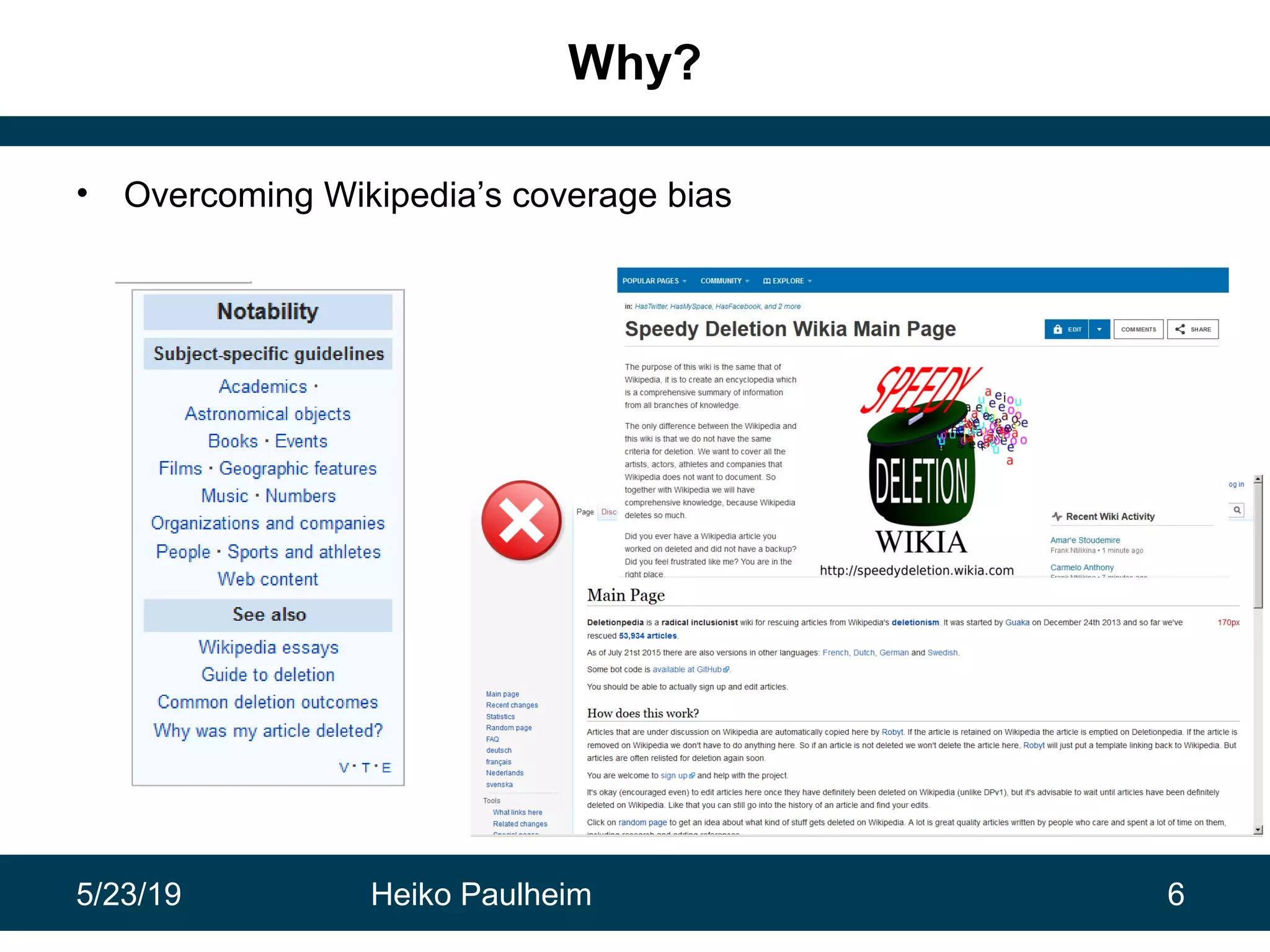Select the Page tab

tap(585, 512)
